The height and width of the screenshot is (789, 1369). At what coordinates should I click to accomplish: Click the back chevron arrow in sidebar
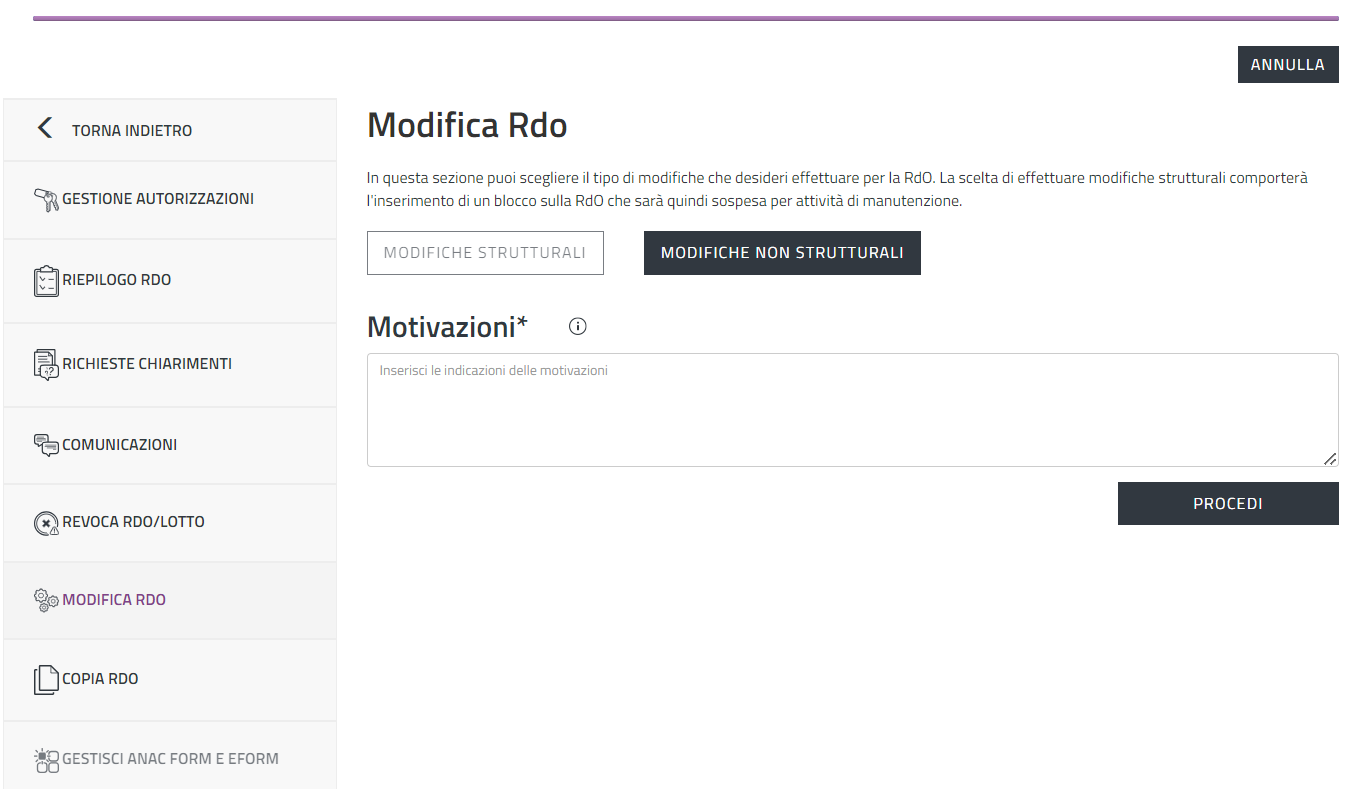44,129
